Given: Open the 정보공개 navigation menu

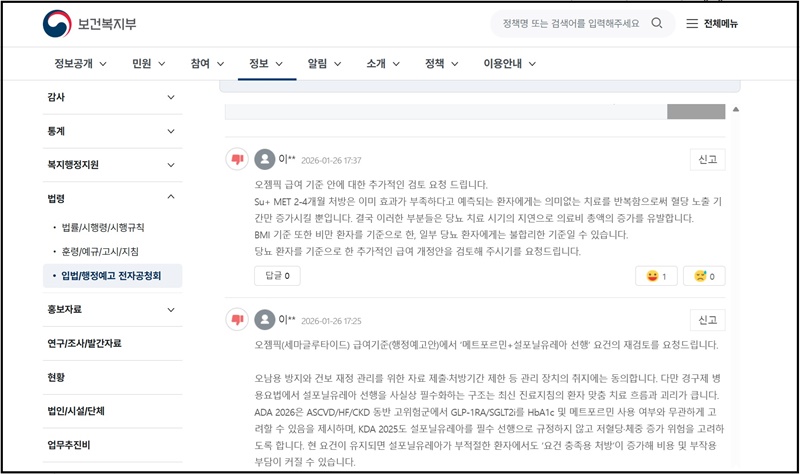Looking at the screenshot, I should click(81, 63).
